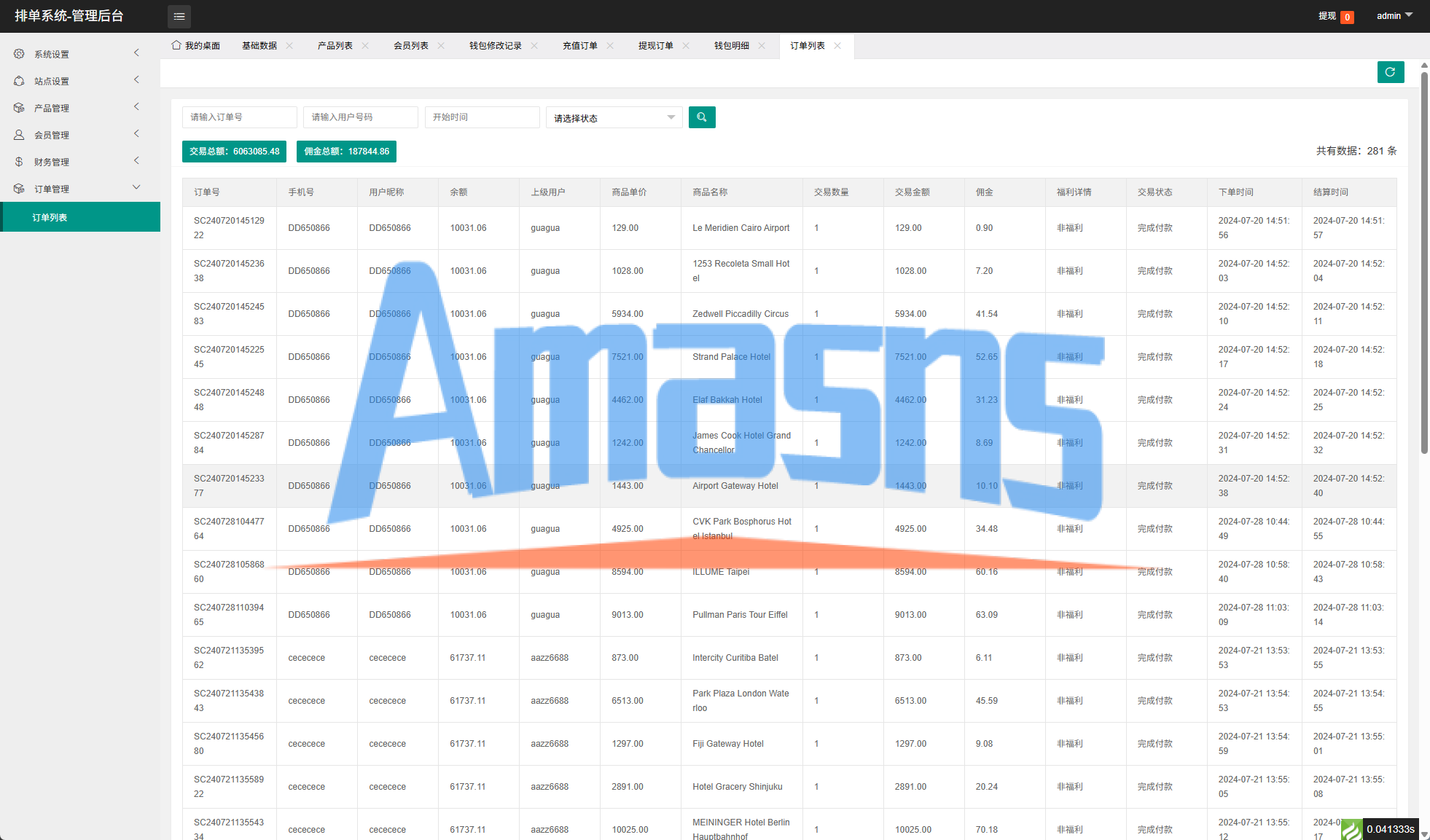
Task: Click the green refresh icon button
Action: point(1390,72)
